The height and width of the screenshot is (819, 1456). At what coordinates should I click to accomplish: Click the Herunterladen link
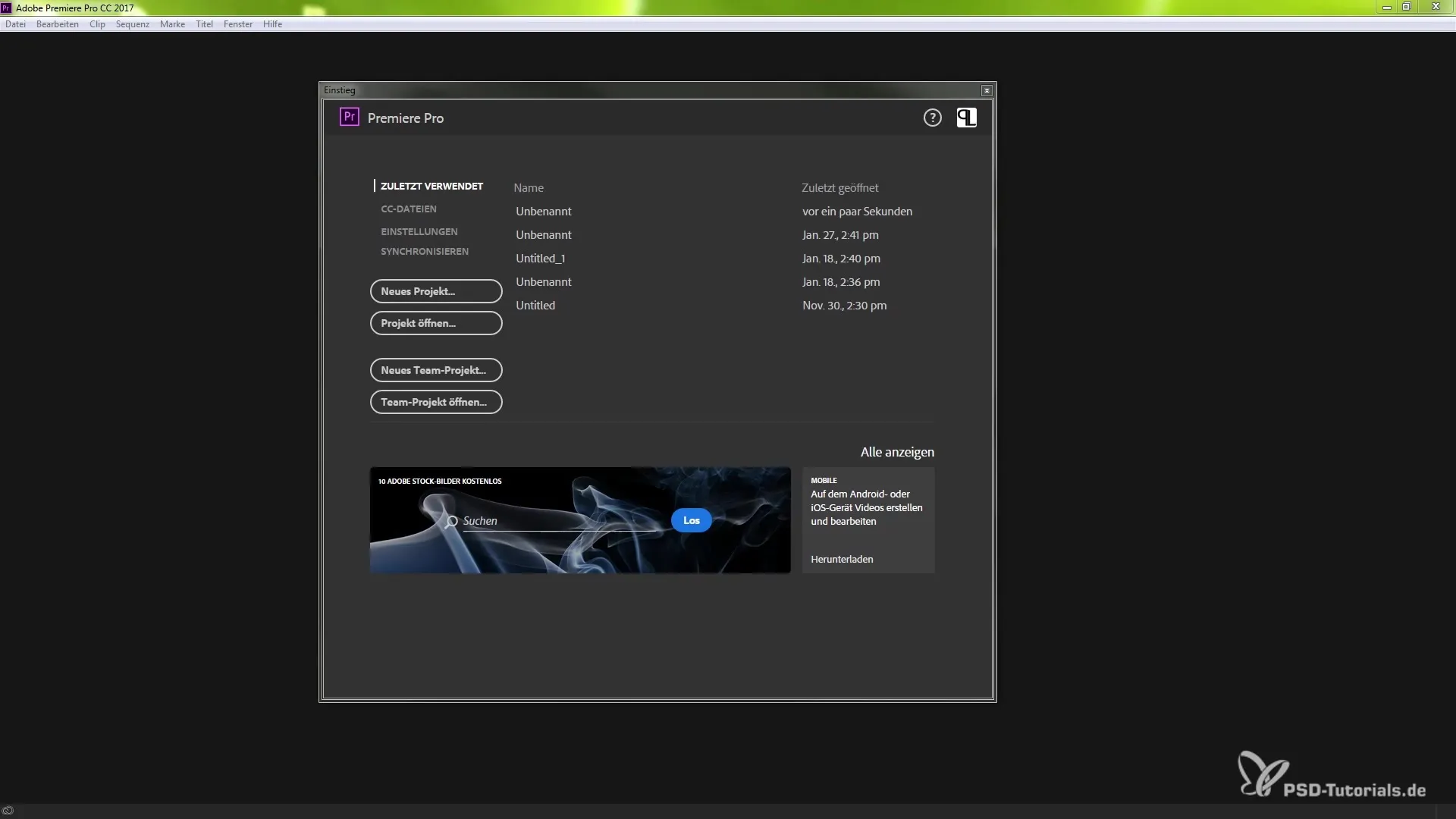point(842,559)
